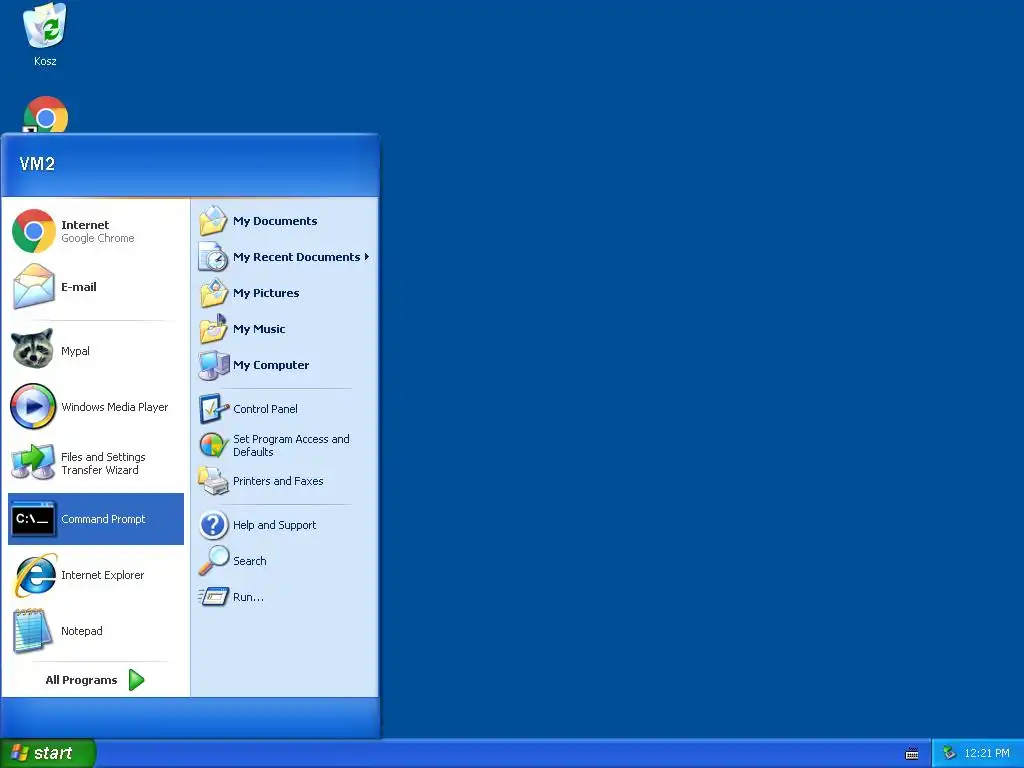Click the 12:21 PM clock
This screenshot has width=1024, height=768.
[x=986, y=753]
